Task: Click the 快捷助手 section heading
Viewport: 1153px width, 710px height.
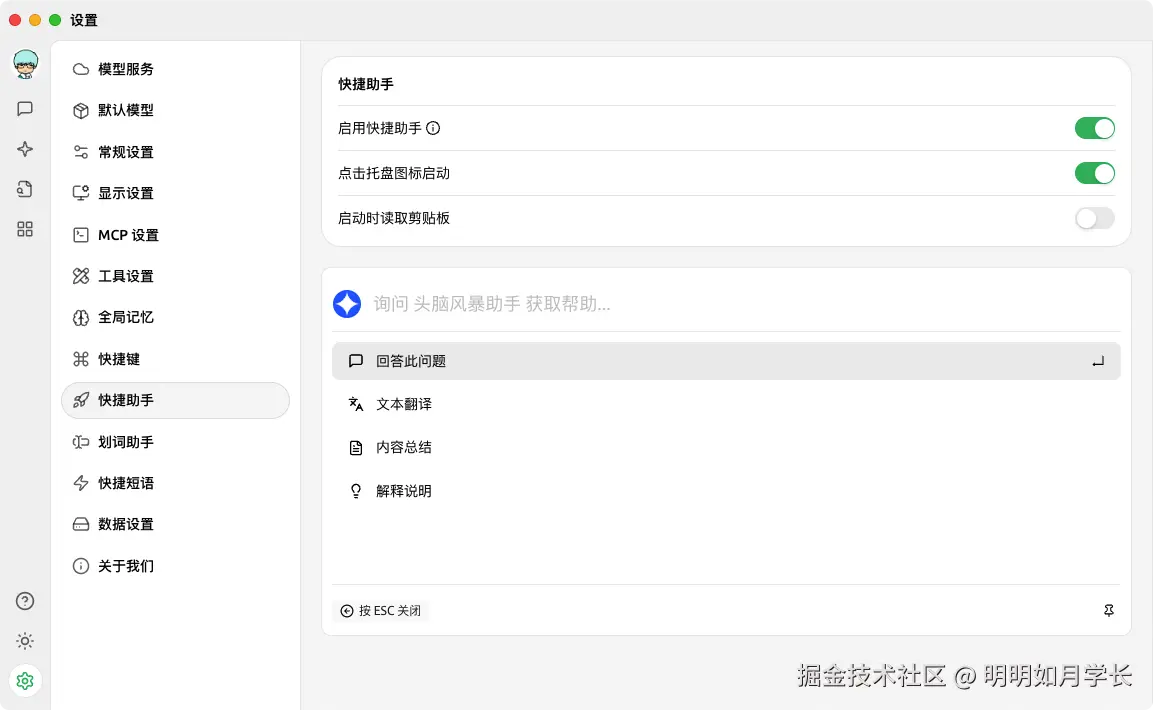Action: [365, 84]
